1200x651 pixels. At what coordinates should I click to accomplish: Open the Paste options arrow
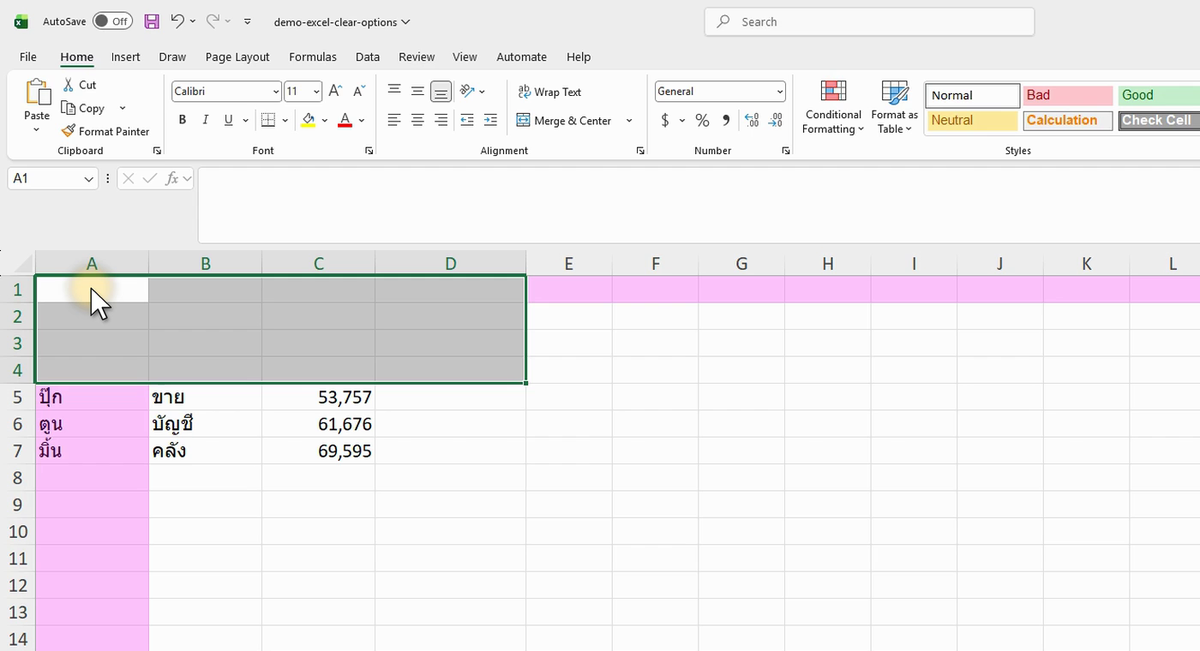tap(37, 129)
